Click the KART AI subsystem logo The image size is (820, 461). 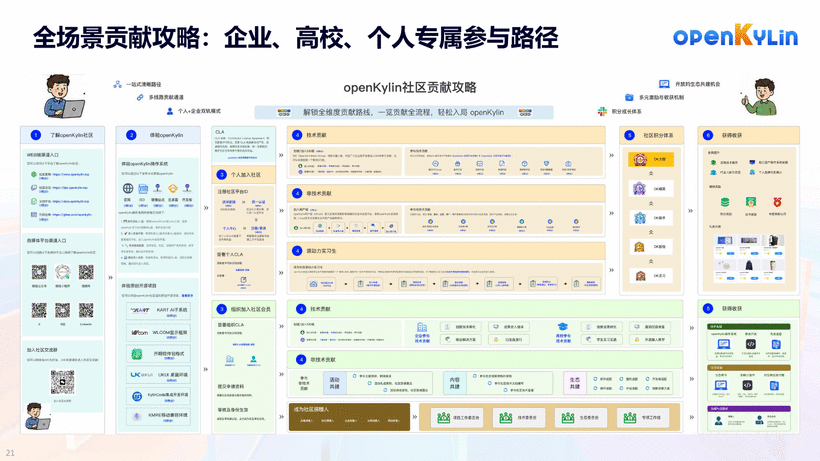pyautogui.click(x=140, y=310)
